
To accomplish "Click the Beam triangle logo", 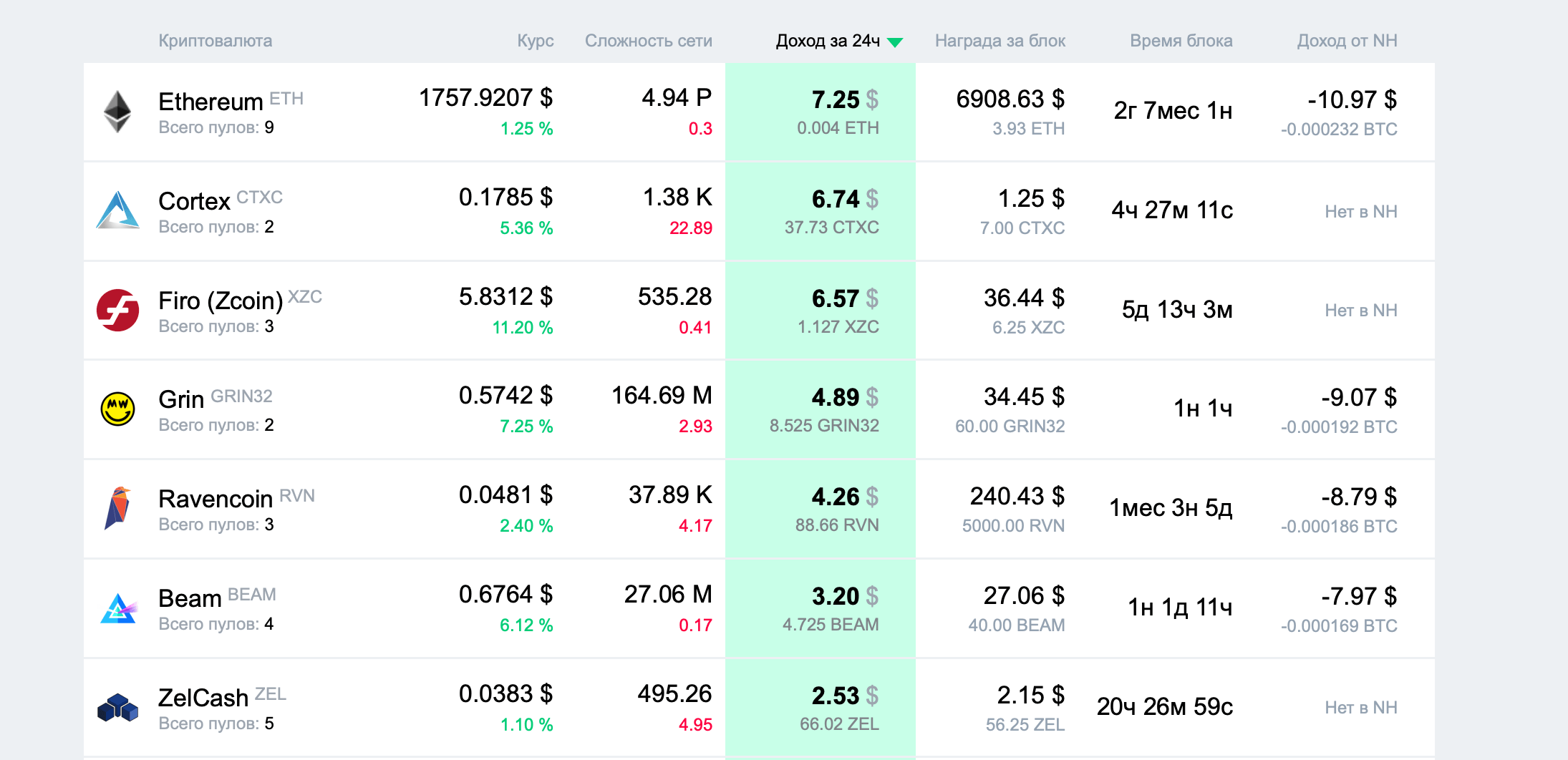I will (x=117, y=608).
